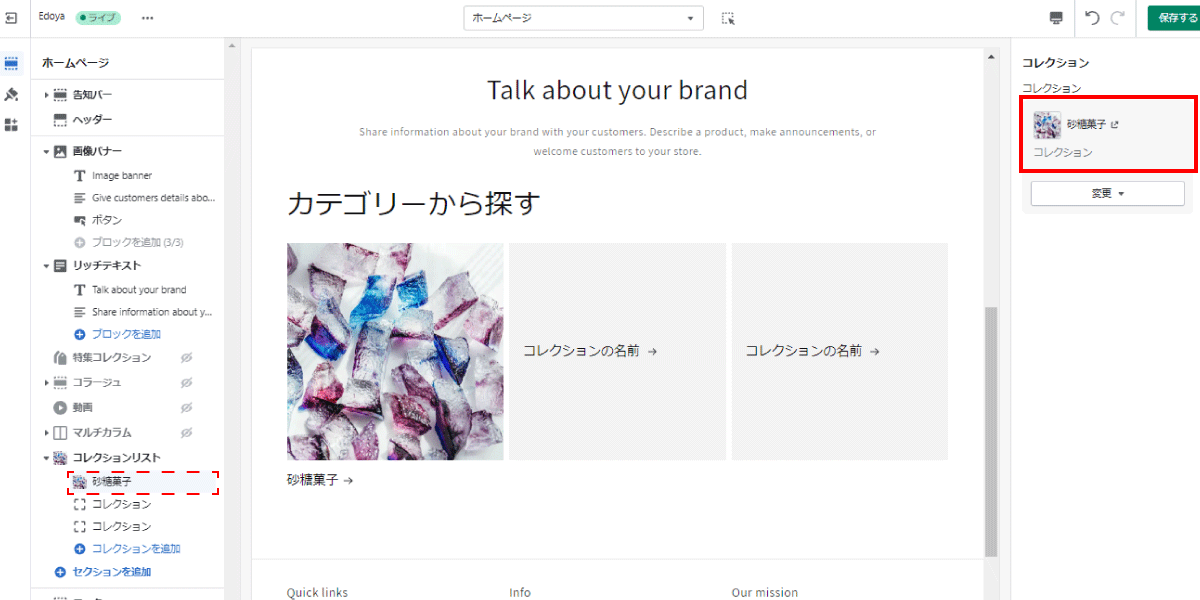Viewport: 1200px width, 600px height.
Task: Select Share information about block
Action: (152, 312)
